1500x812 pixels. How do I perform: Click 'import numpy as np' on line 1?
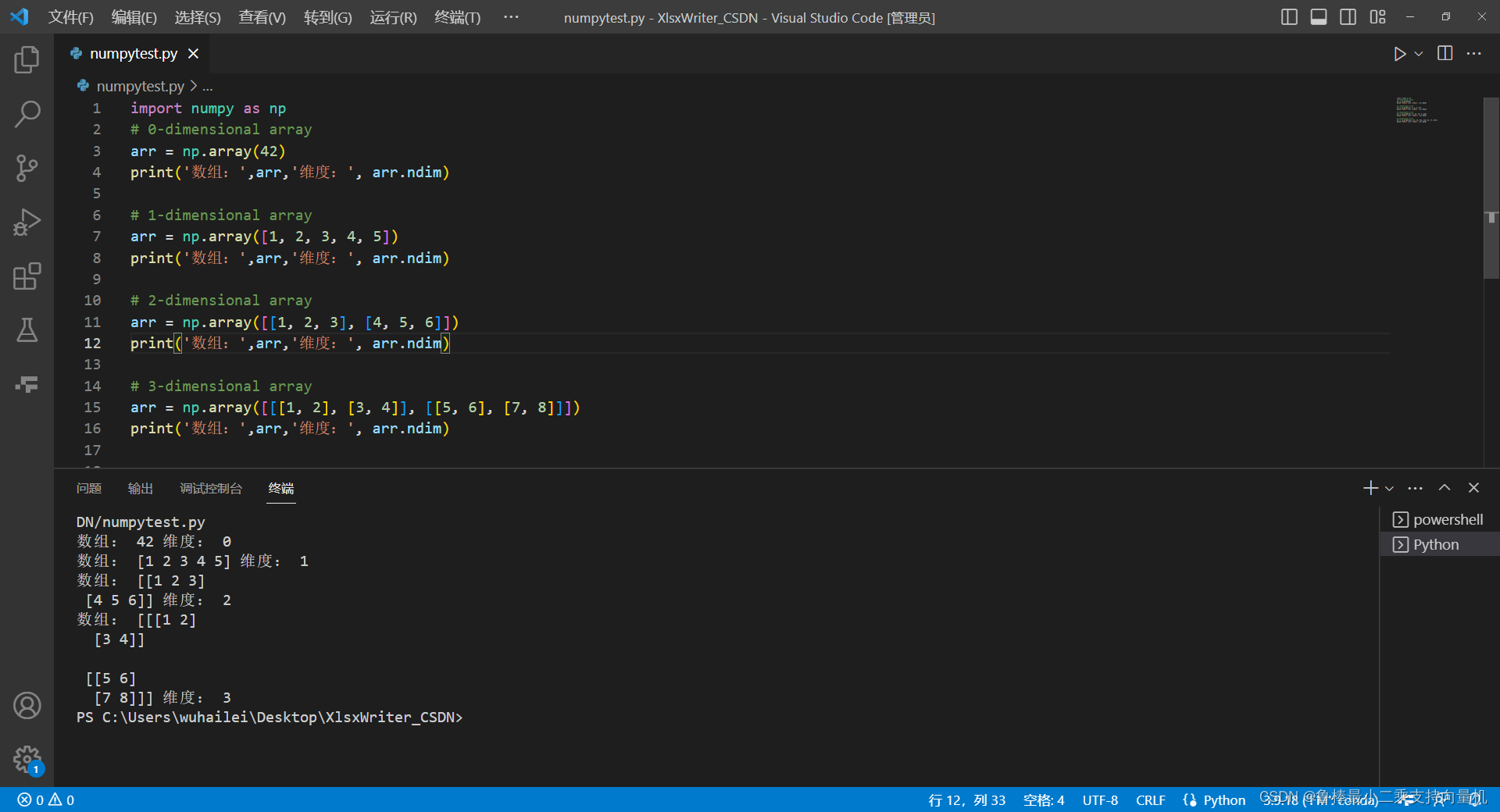click(x=208, y=109)
